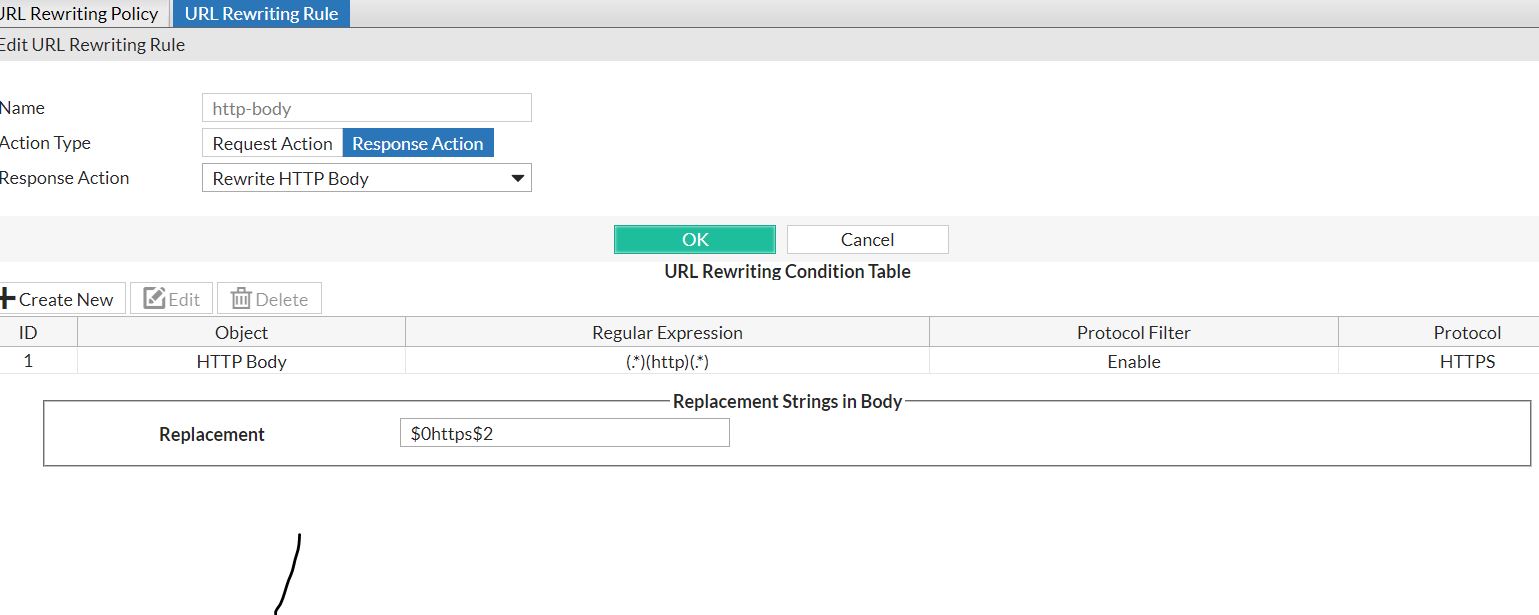
Task: Select the Response Action toggle
Action: tap(418, 143)
